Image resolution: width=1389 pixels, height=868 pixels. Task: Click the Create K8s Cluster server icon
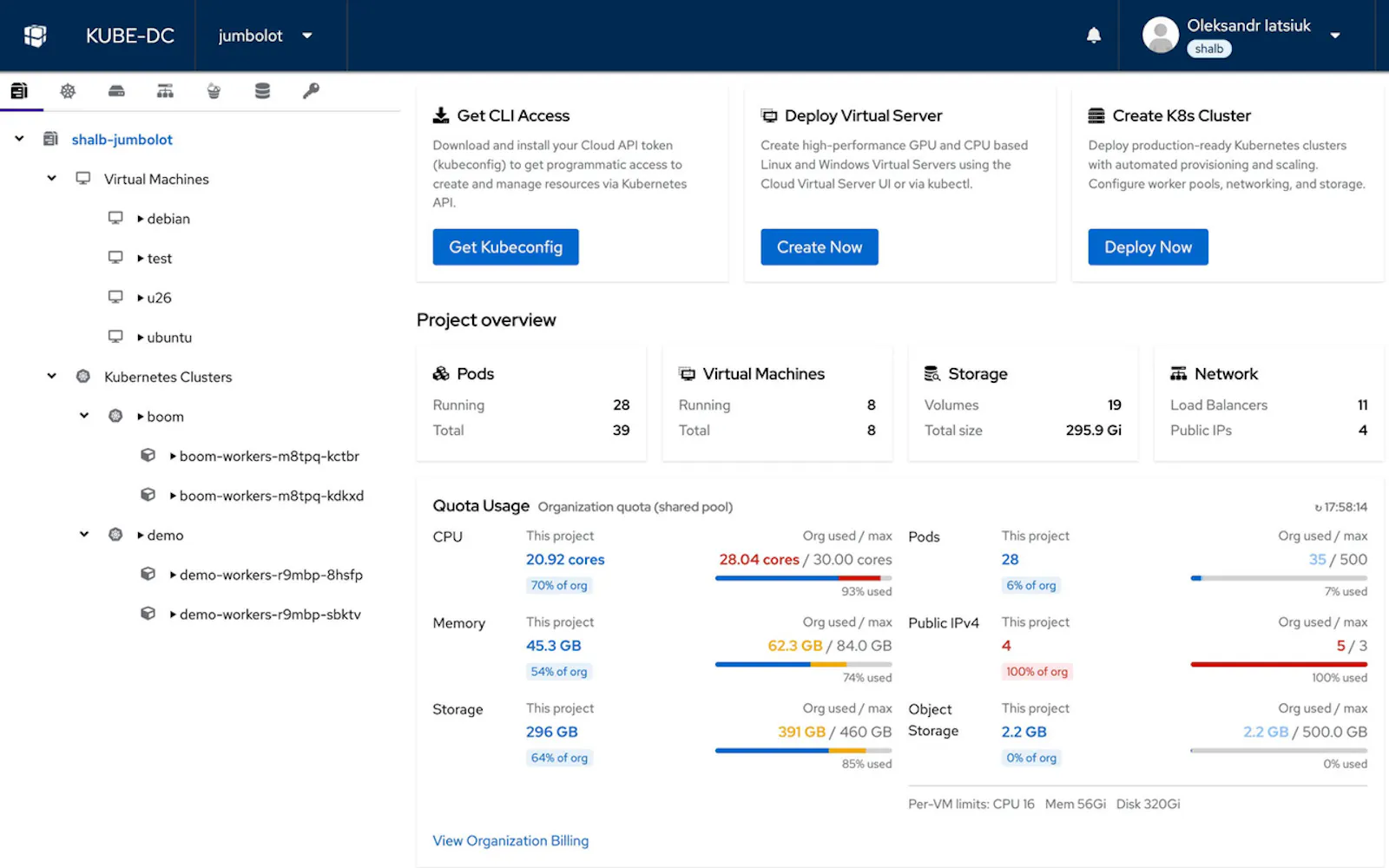click(x=1096, y=115)
